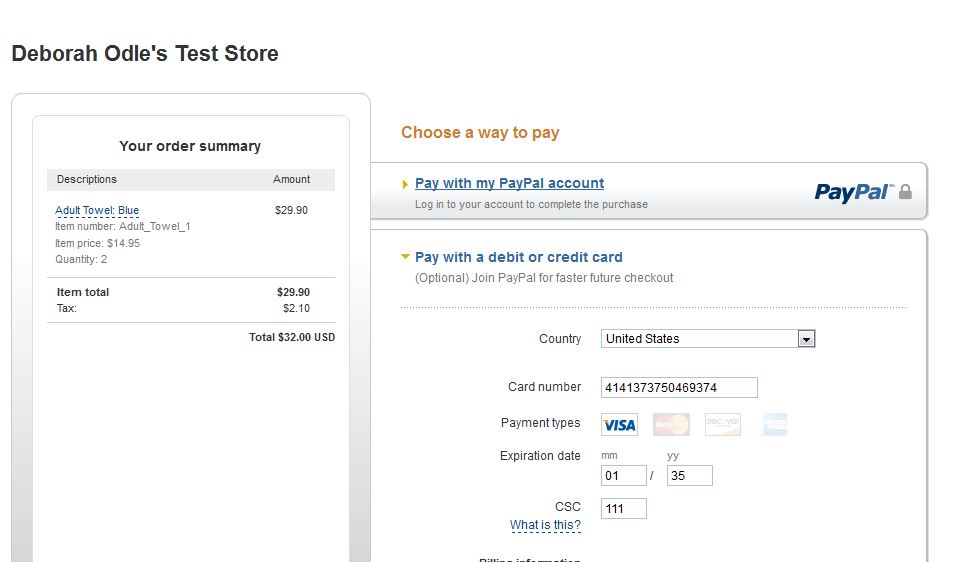Click the padlock security icon
The width and height of the screenshot is (966, 562).
pyautogui.click(x=905, y=192)
